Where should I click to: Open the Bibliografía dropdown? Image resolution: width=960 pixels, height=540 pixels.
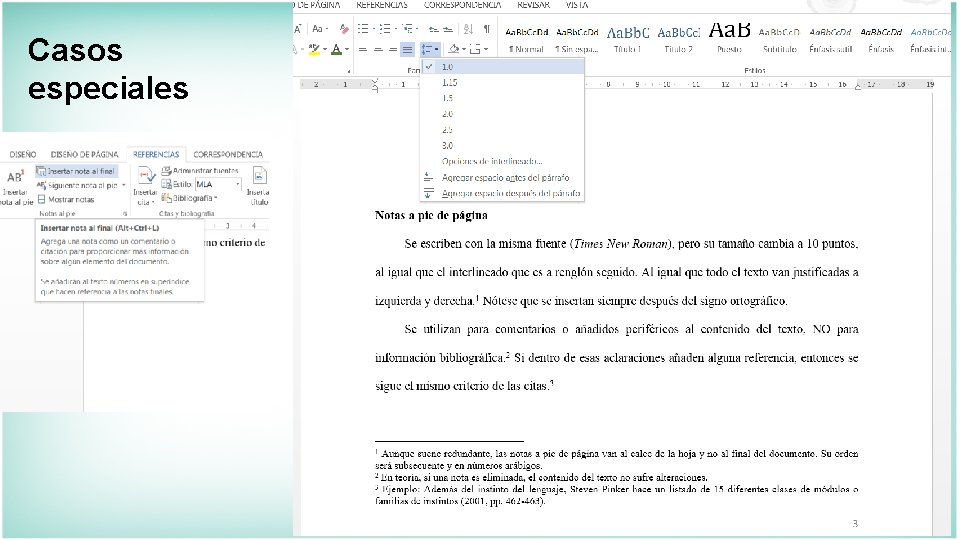click(x=189, y=198)
